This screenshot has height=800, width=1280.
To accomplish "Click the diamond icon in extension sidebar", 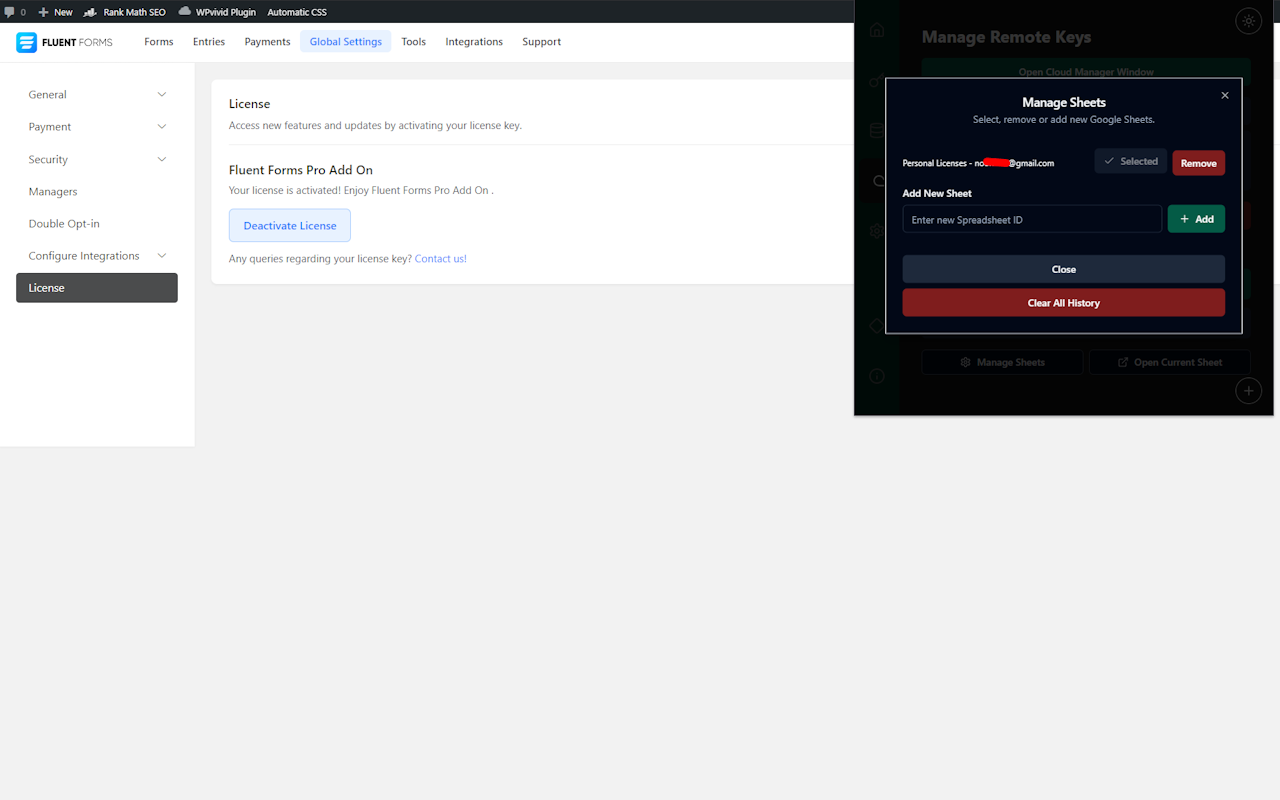I will [877, 326].
